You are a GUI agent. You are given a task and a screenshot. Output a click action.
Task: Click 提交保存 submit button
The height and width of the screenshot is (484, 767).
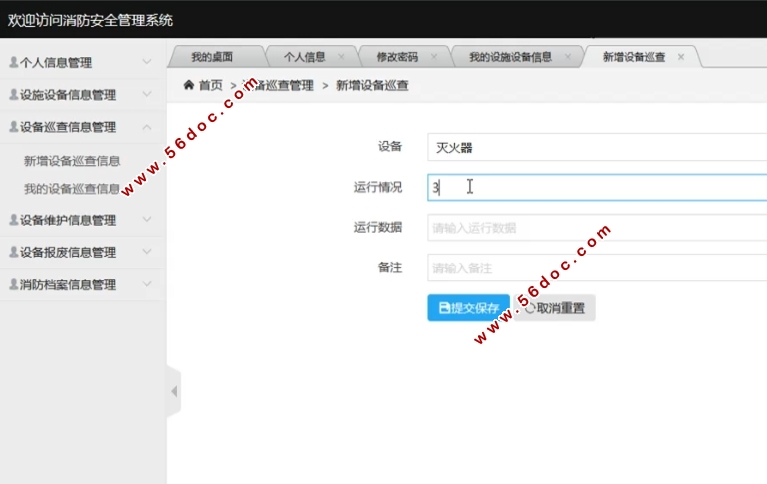[468, 308]
